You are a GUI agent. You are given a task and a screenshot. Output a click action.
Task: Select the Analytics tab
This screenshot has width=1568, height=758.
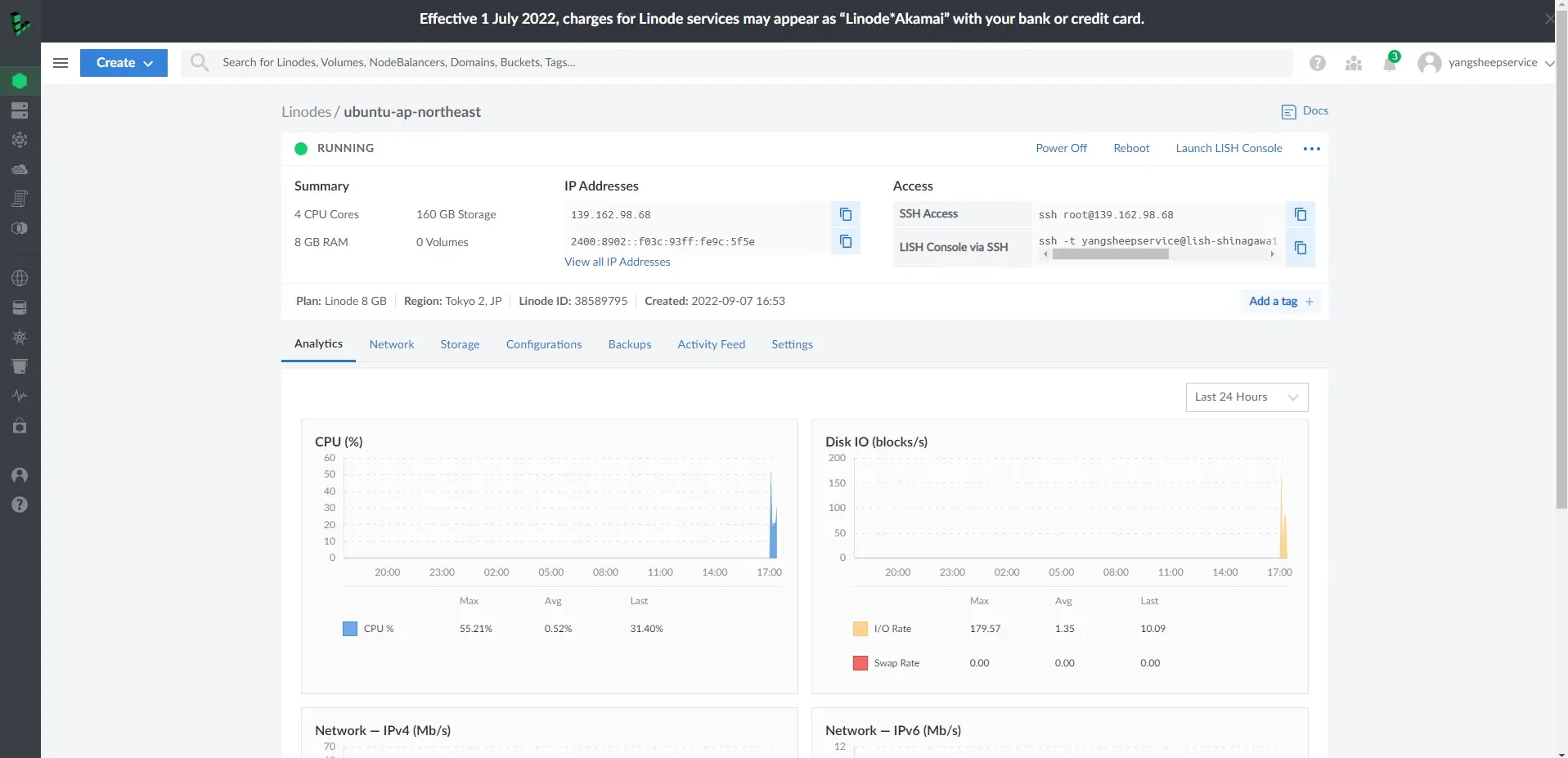(318, 344)
